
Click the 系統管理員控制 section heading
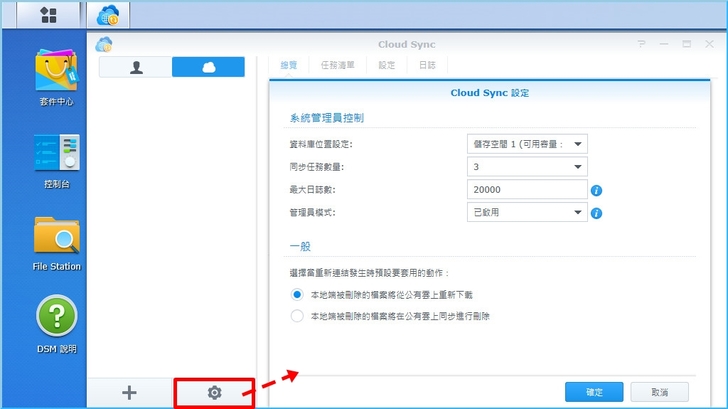click(327, 118)
